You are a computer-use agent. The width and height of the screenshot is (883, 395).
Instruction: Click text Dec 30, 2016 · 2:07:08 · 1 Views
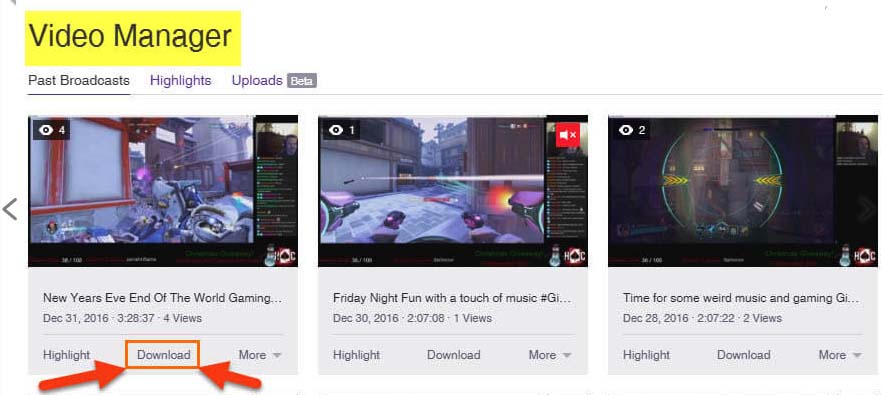coord(412,318)
